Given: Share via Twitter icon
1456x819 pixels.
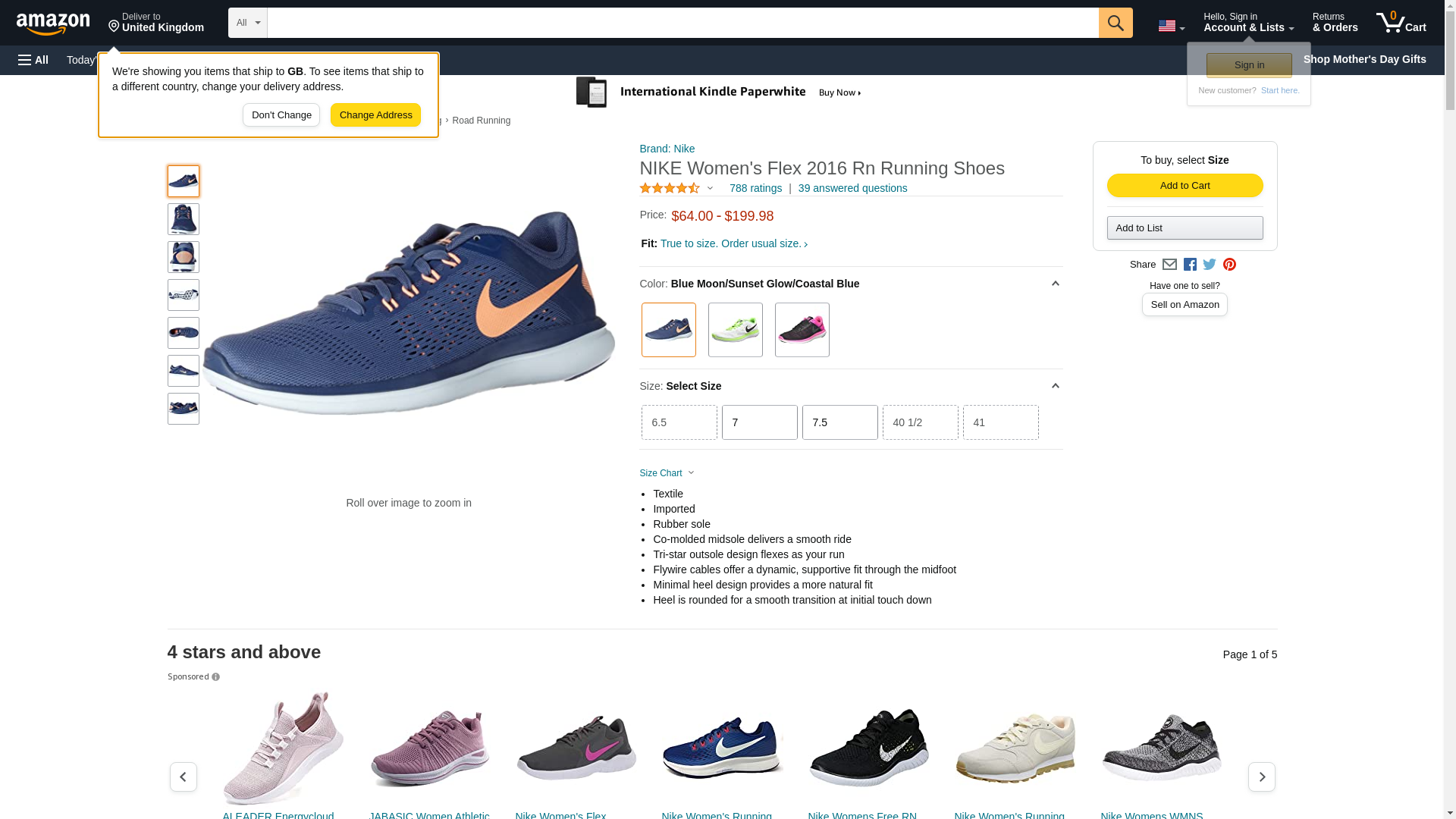Looking at the screenshot, I should tap(1210, 265).
